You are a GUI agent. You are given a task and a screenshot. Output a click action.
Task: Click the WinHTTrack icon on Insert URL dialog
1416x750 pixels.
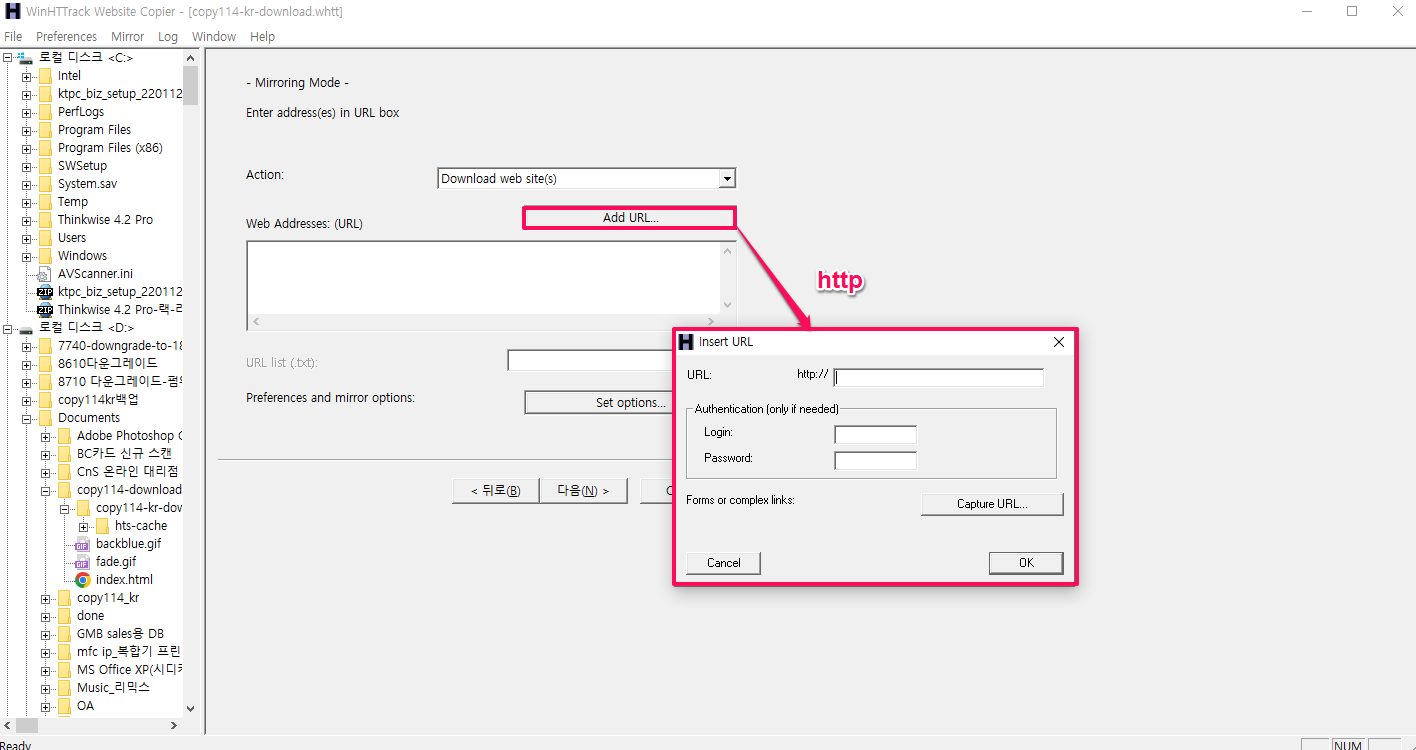tap(686, 341)
